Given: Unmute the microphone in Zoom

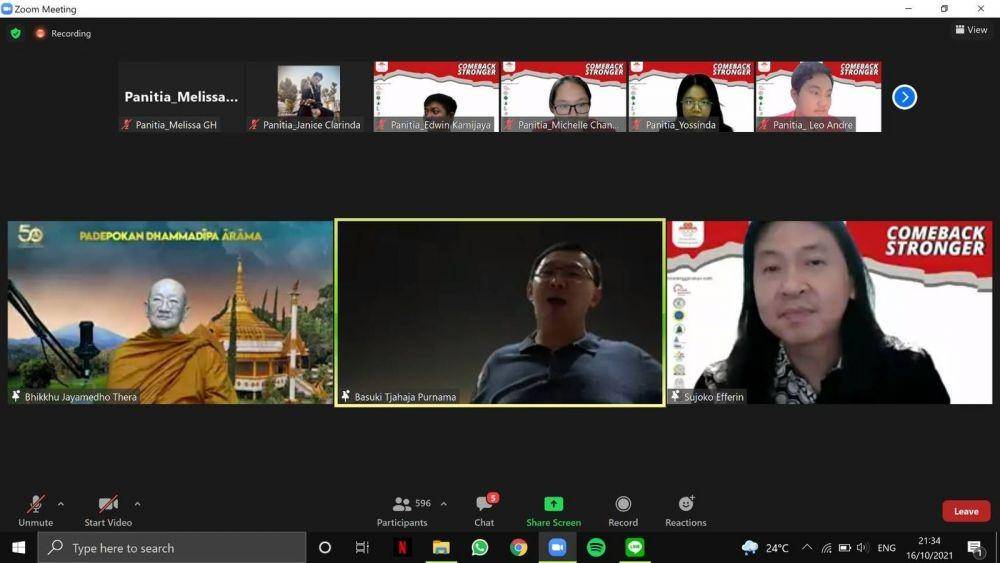Looking at the screenshot, I should click(x=36, y=511).
